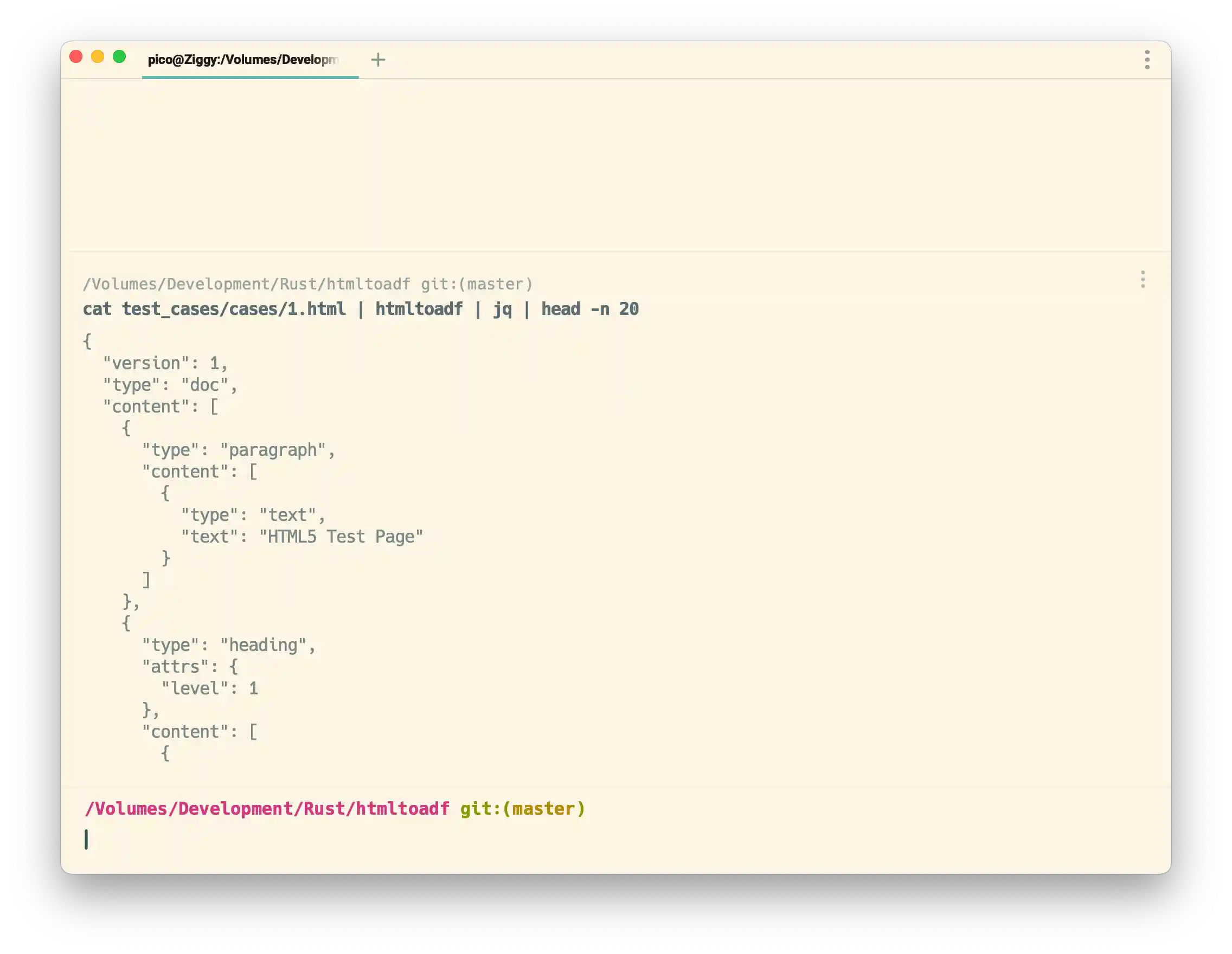
Task: Click 'head -n 20' in the command
Action: pos(589,309)
